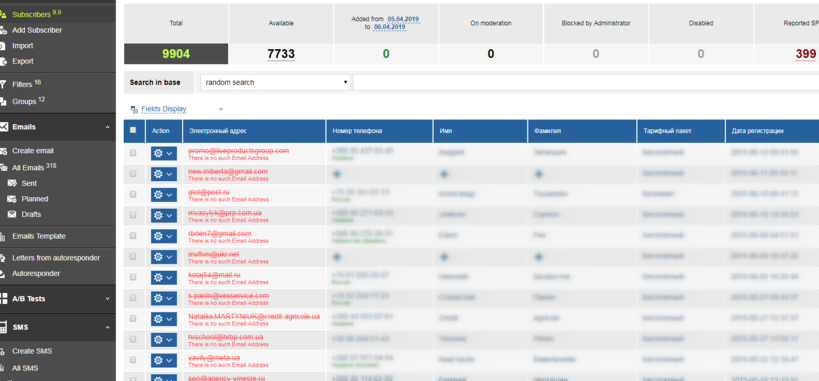Click the Filters funnel icon
The height and width of the screenshot is (381, 819).
pyautogui.click(x=3, y=84)
